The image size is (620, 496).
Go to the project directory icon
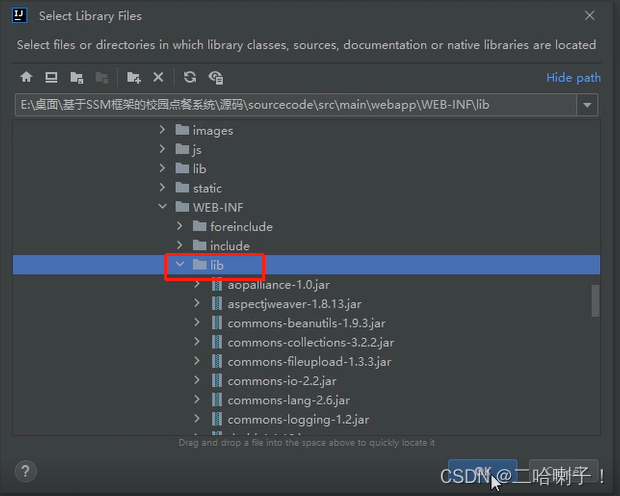(76, 78)
